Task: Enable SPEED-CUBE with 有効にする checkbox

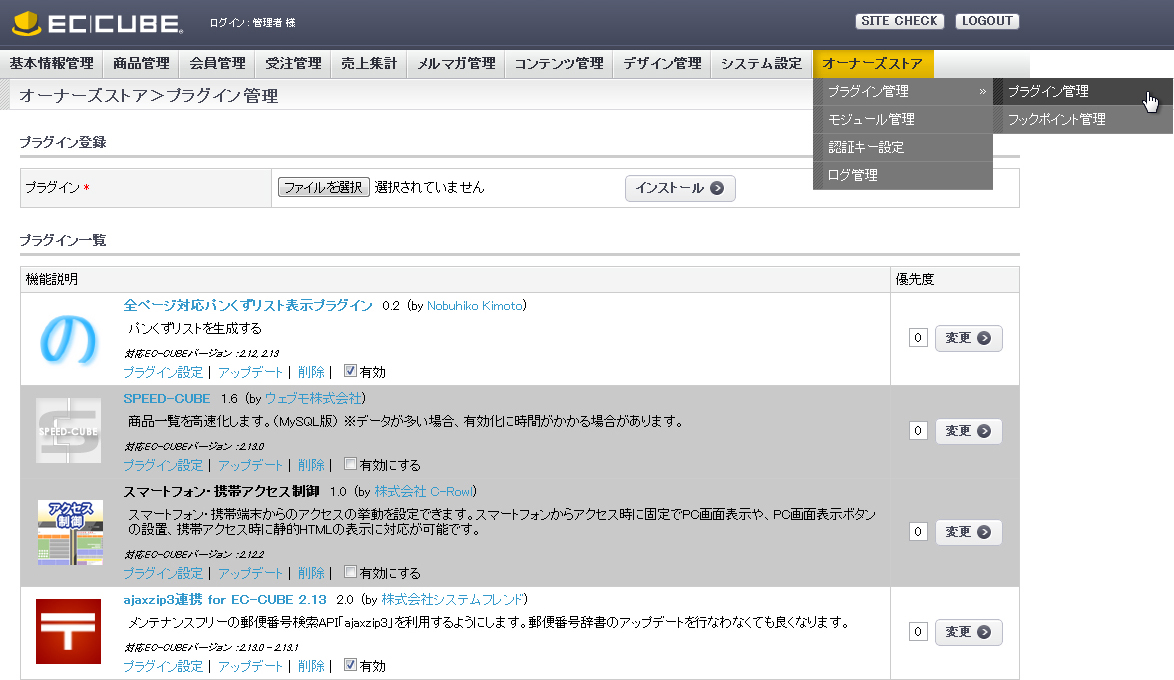Action: [350, 465]
